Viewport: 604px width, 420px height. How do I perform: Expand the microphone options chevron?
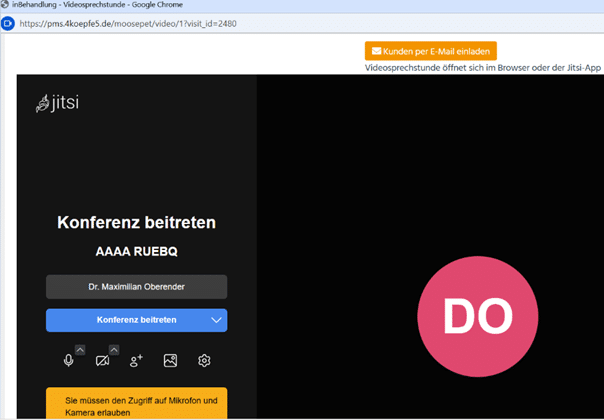(x=81, y=349)
